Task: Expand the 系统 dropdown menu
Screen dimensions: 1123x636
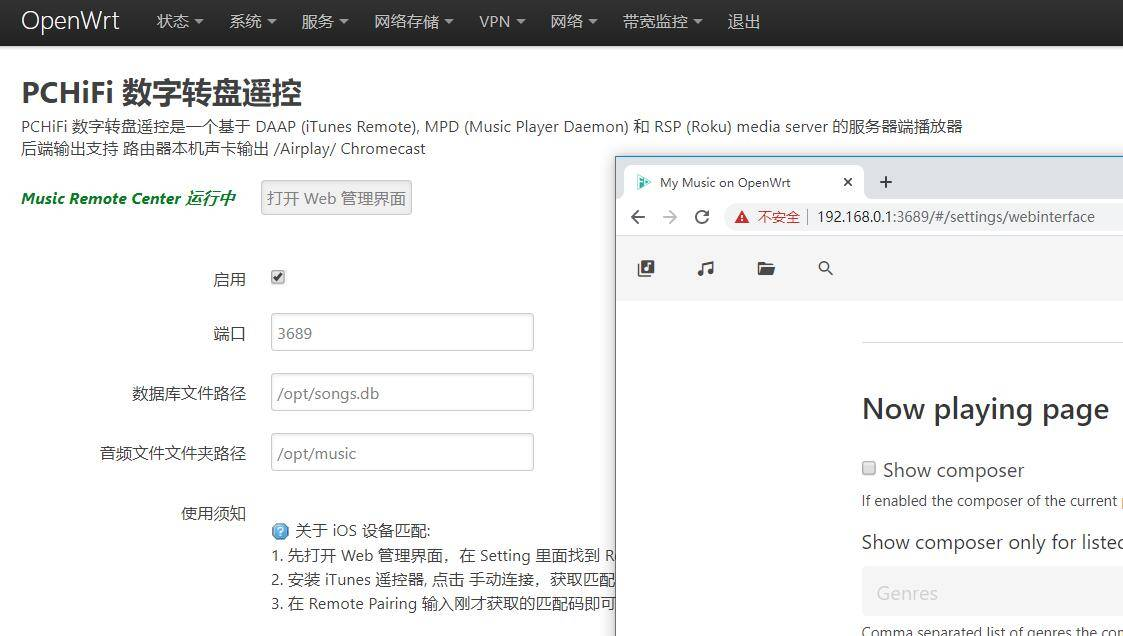Action: click(x=245, y=21)
